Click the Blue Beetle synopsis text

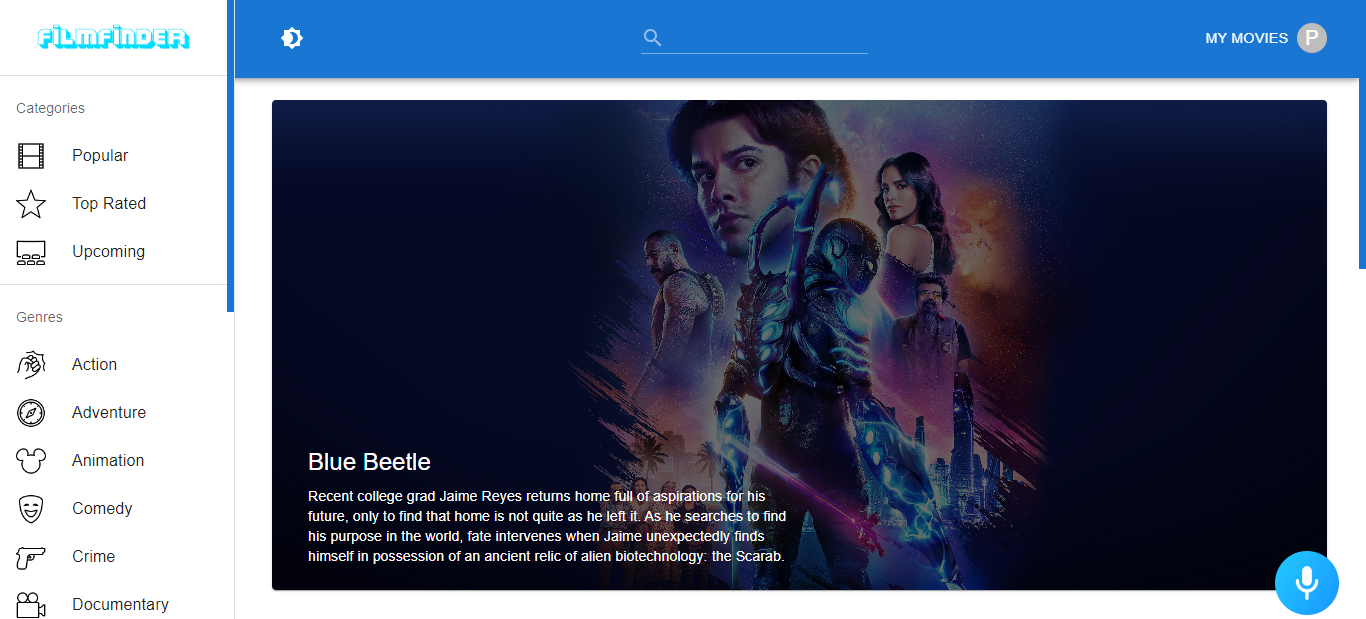[x=547, y=526]
